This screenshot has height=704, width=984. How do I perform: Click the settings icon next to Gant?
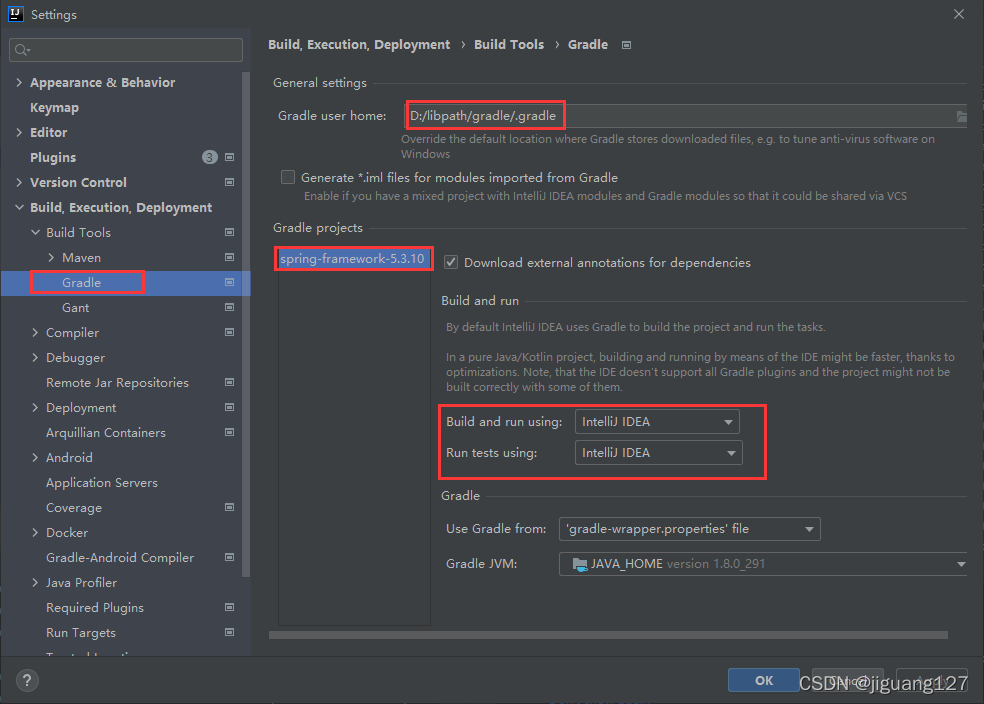[x=229, y=307]
